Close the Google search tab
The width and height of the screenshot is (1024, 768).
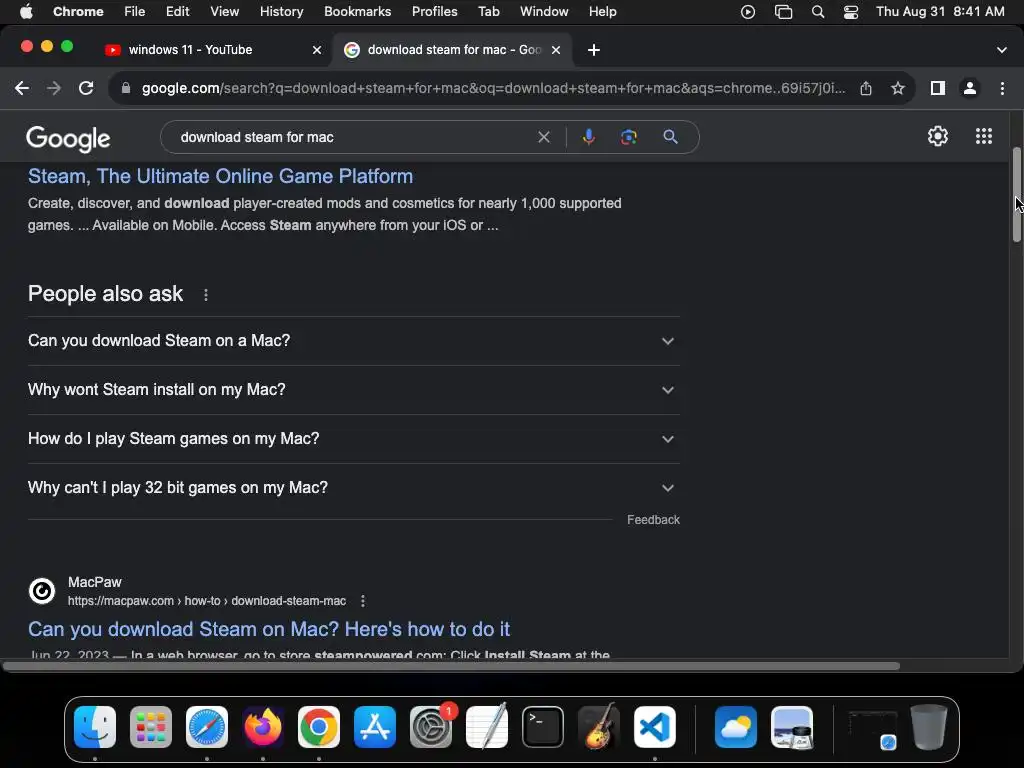556,50
